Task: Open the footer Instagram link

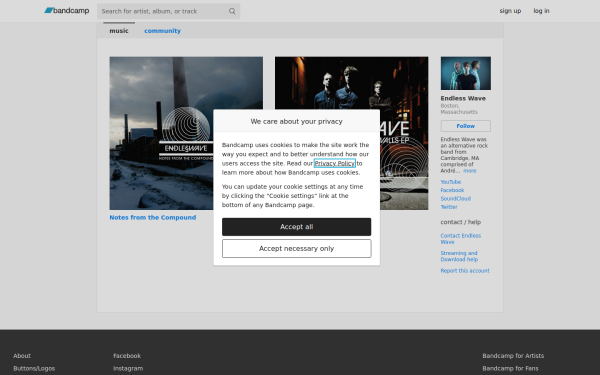Action: [128, 368]
